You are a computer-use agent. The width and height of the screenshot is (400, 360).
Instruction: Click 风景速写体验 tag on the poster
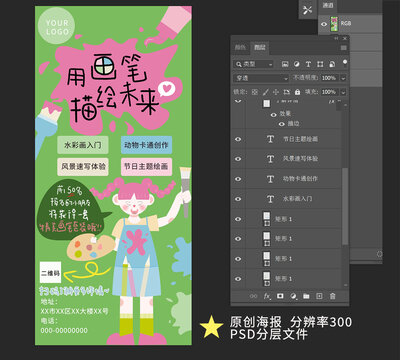83,167
